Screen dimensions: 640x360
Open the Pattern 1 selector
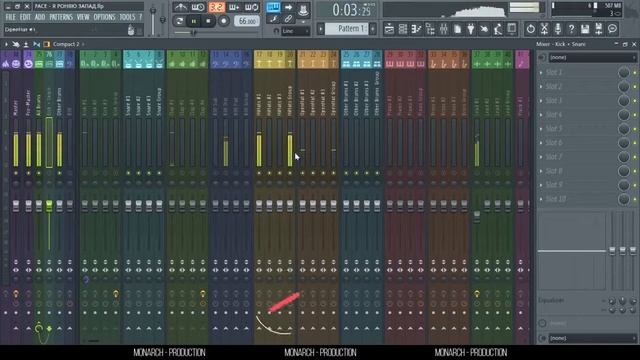(x=347, y=29)
